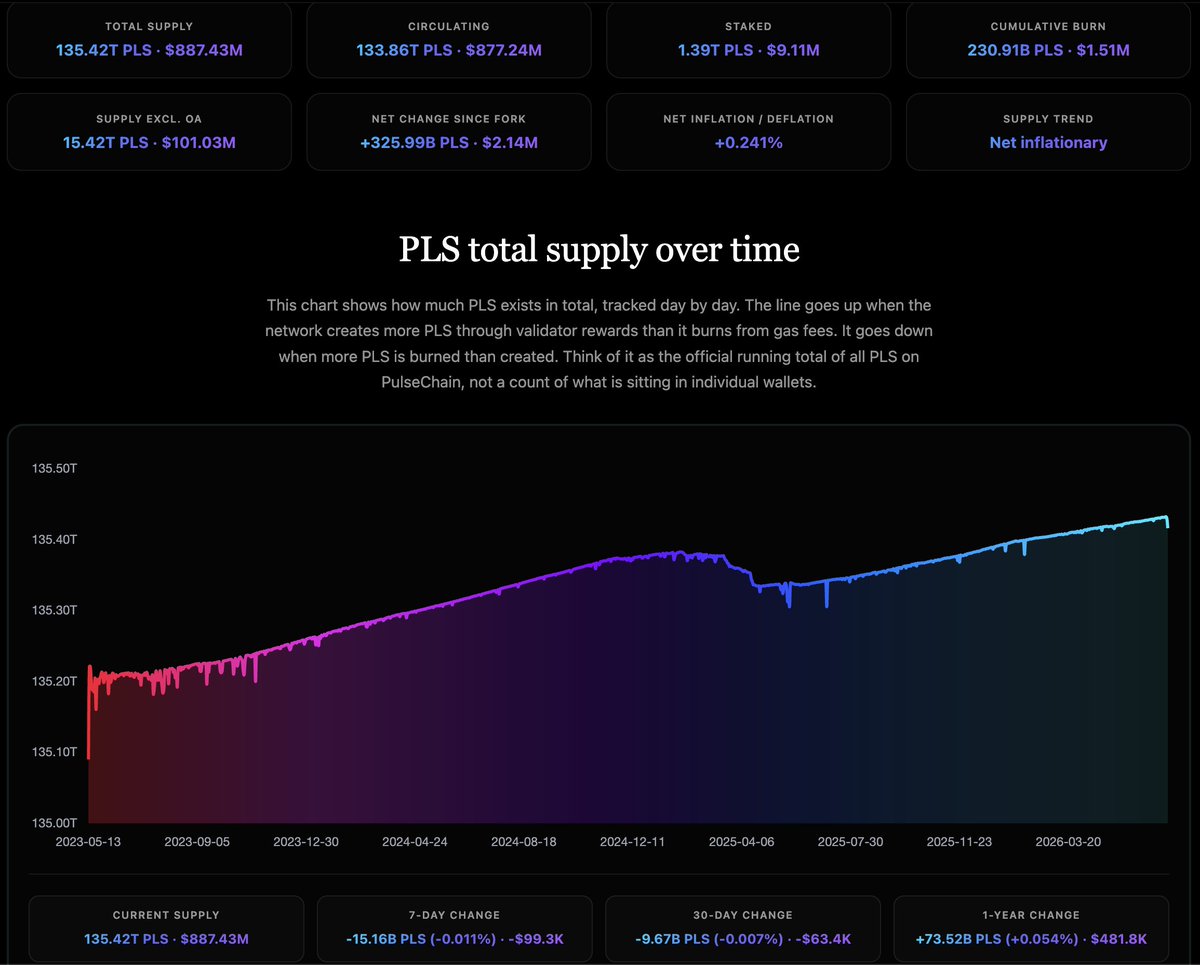Click x-axis date 2023-05-13
This screenshot has height=965, width=1200.
tap(88, 842)
